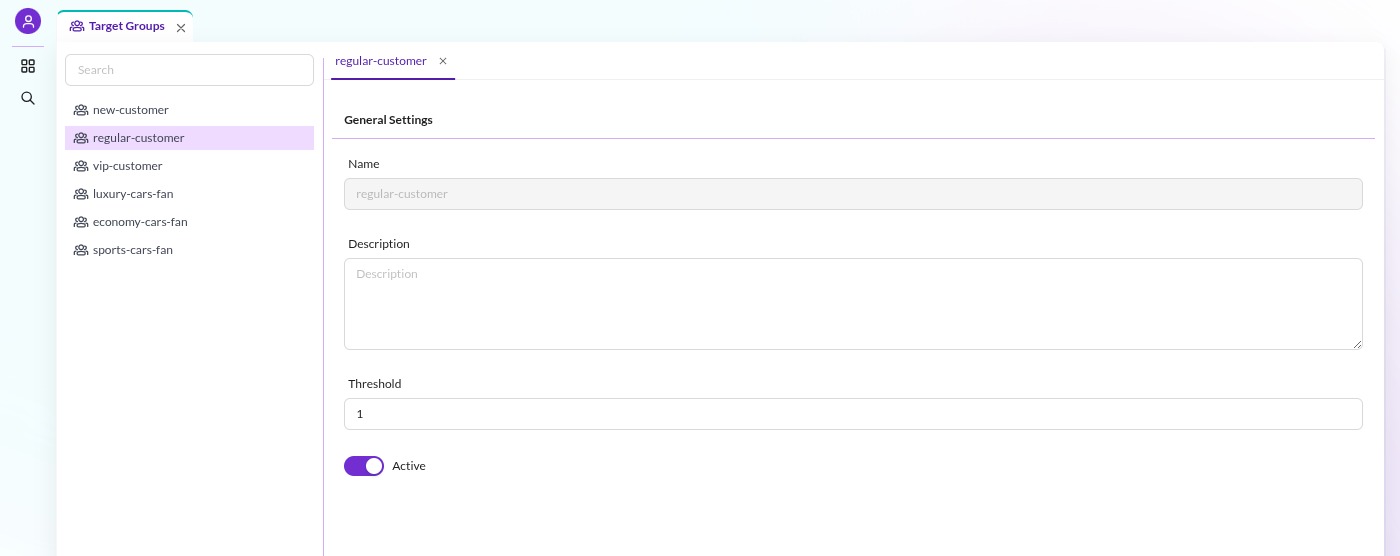
Task: Click the group icon beside luxury-cars-fan
Action: 81,194
